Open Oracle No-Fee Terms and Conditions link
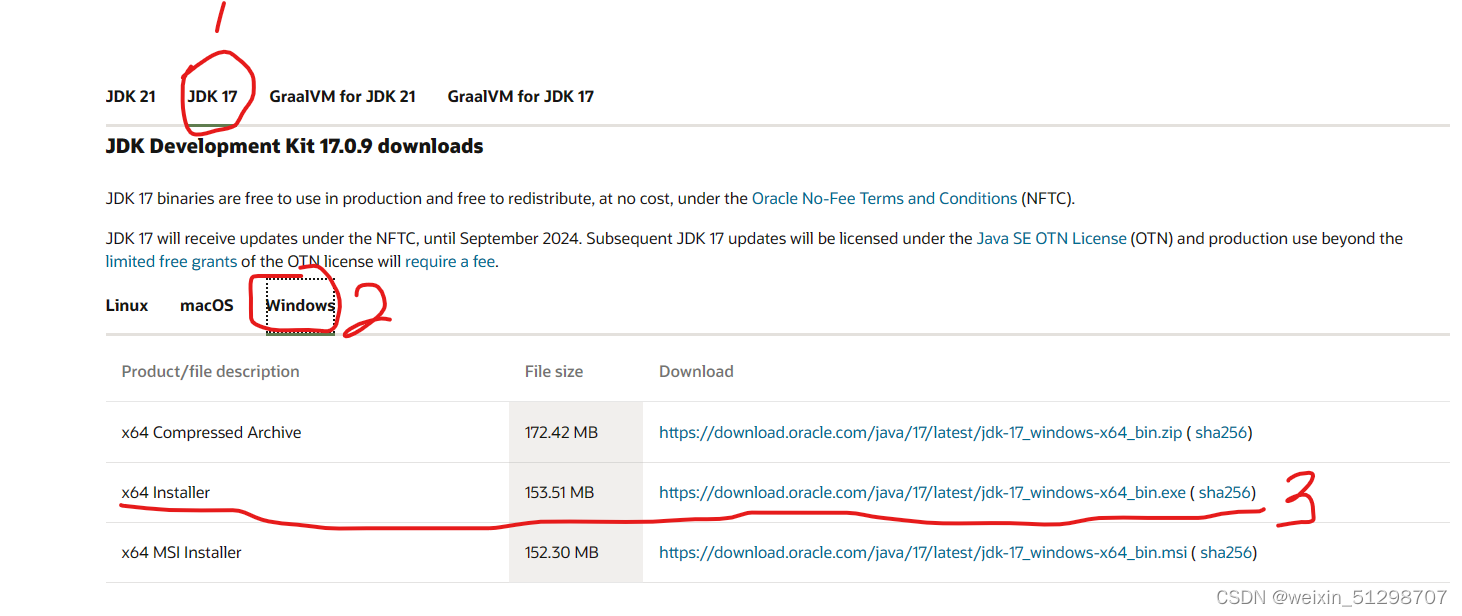 884,198
